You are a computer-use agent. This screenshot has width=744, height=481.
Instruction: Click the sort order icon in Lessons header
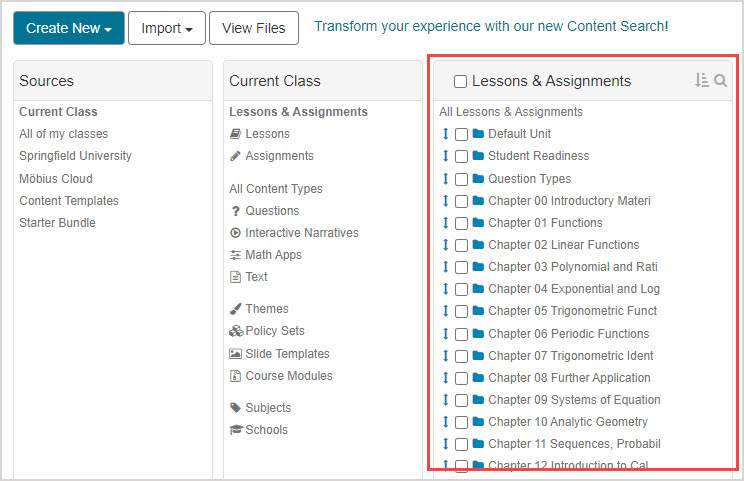(702, 81)
